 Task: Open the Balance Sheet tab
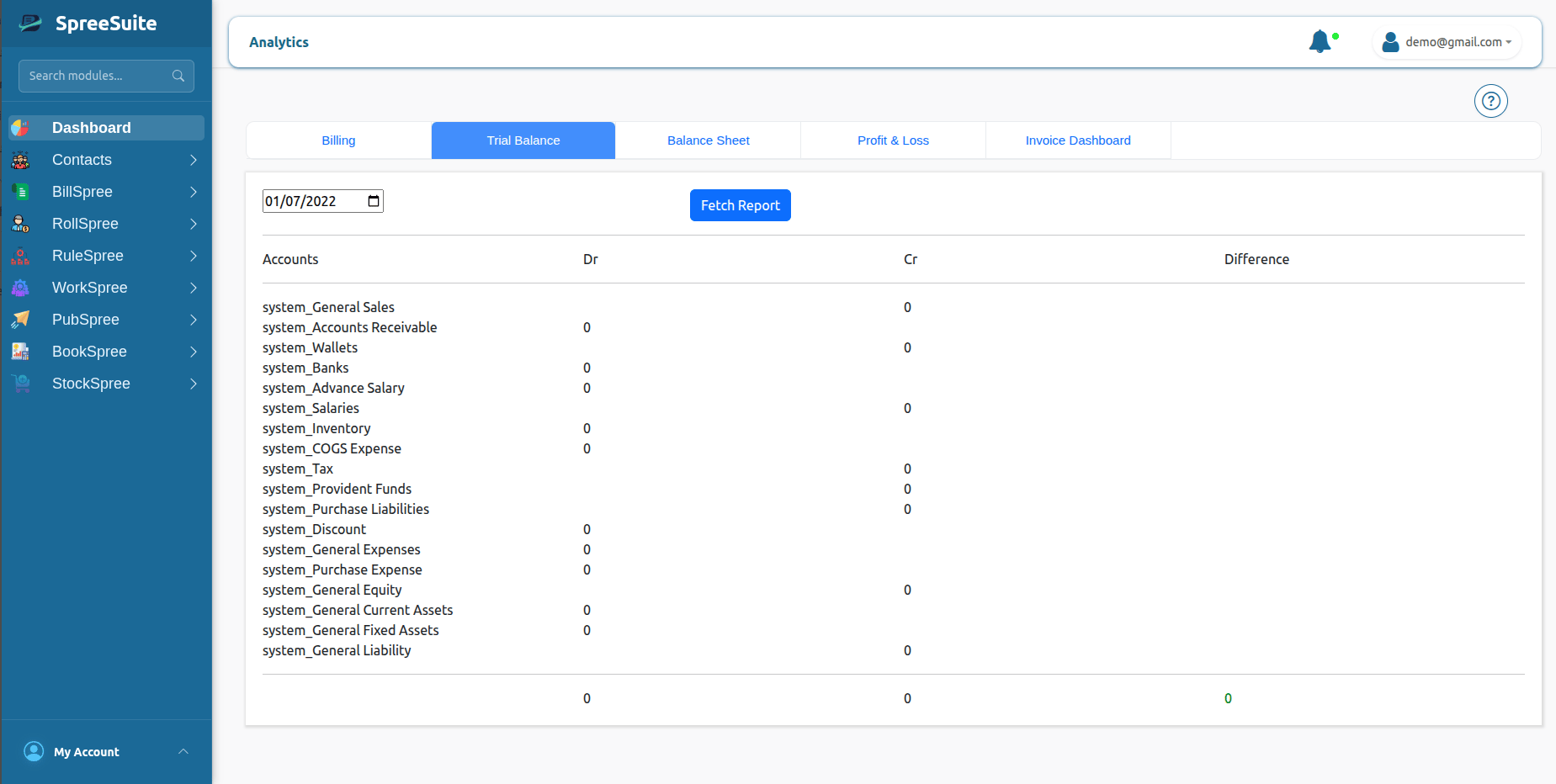(709, 140)
